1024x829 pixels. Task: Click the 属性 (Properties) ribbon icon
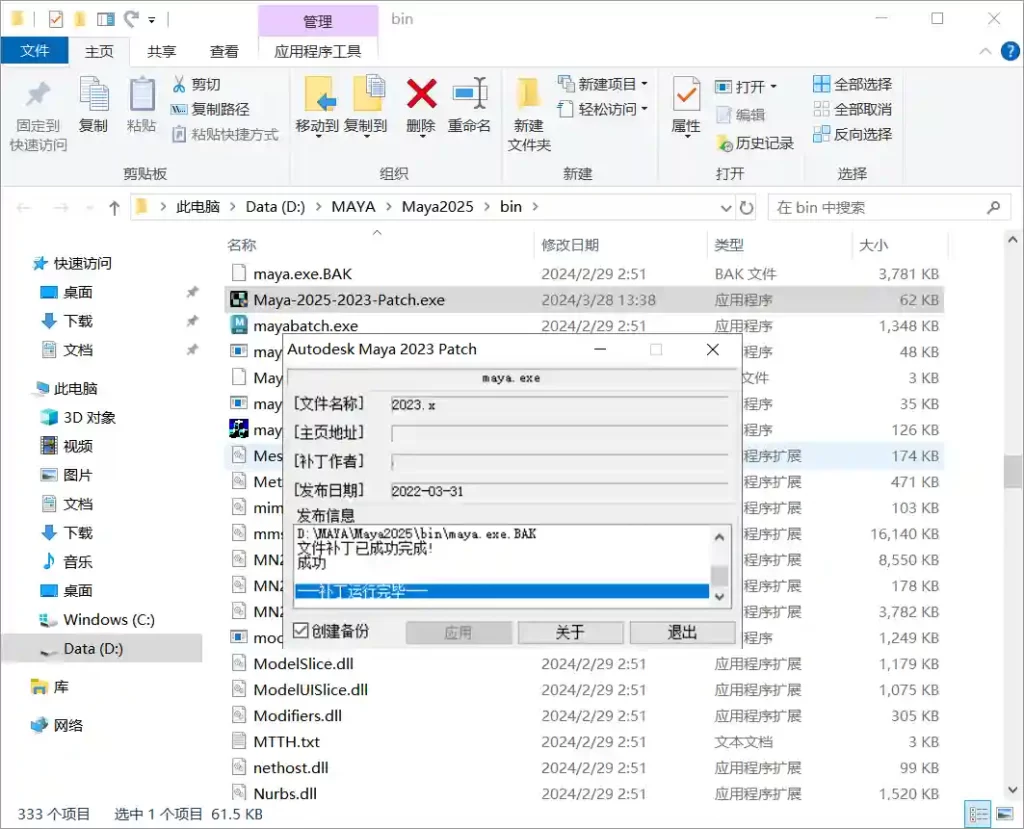686,96
